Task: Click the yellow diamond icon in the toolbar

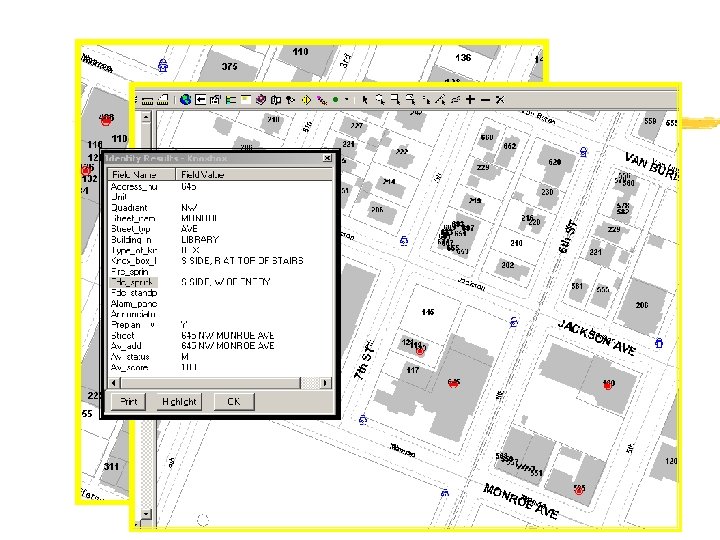Action: point(306,100)
